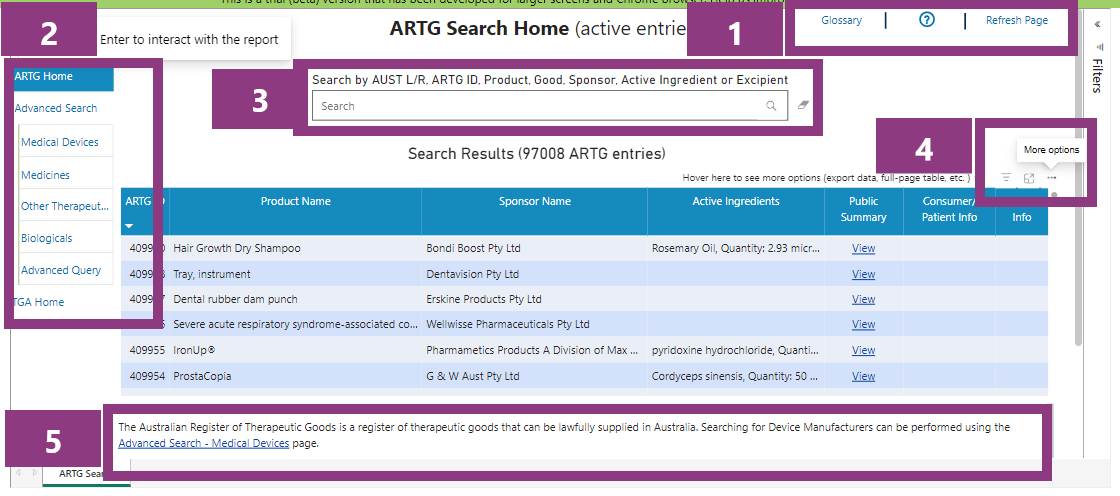View public summary for Hair Growth Dry Shampoo

tap(863, 248)
